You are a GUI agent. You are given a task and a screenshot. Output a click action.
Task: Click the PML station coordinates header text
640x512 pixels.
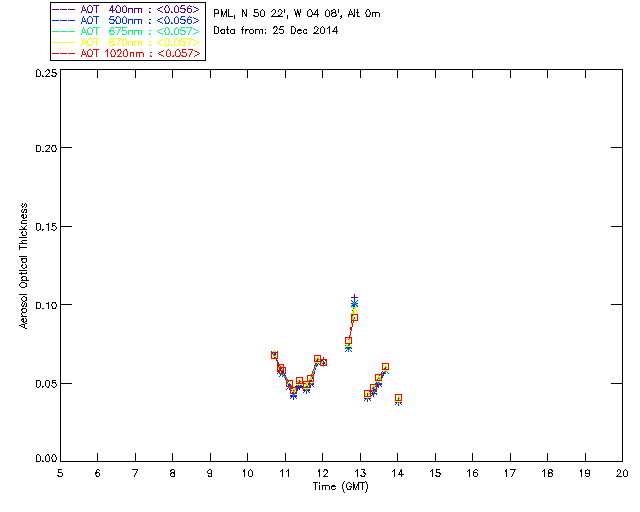(297, 13)
